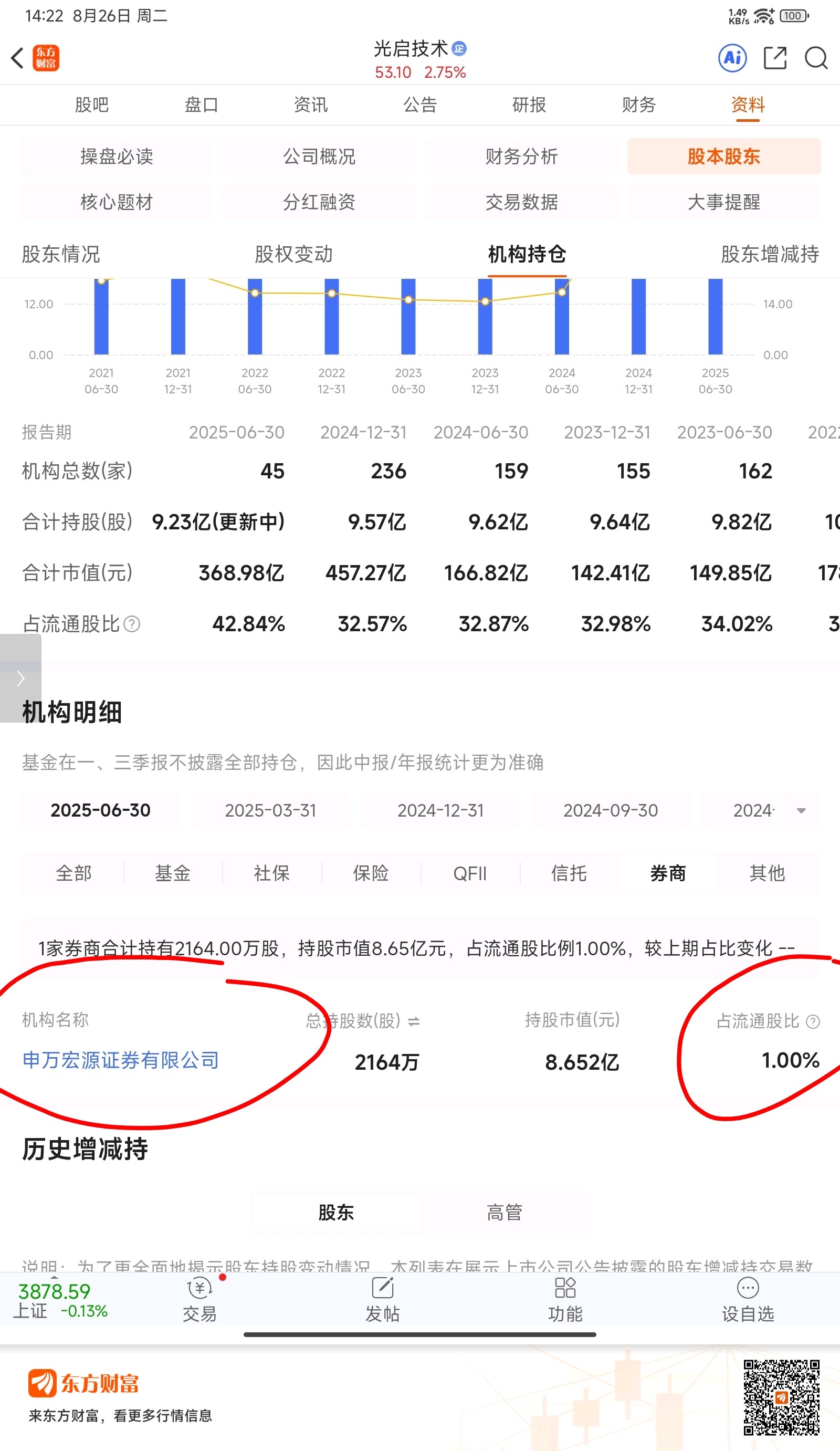Filter institutions by 社保
Viewport: 840px width, 1451px height.
click(x=272, y=873)
